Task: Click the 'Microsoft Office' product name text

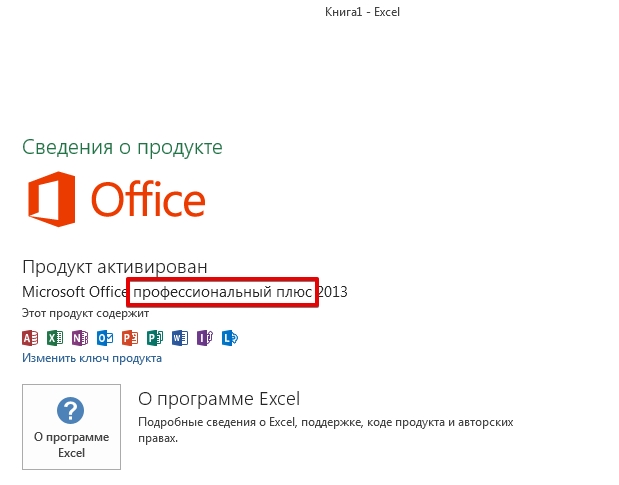Action: click(75, 292)
